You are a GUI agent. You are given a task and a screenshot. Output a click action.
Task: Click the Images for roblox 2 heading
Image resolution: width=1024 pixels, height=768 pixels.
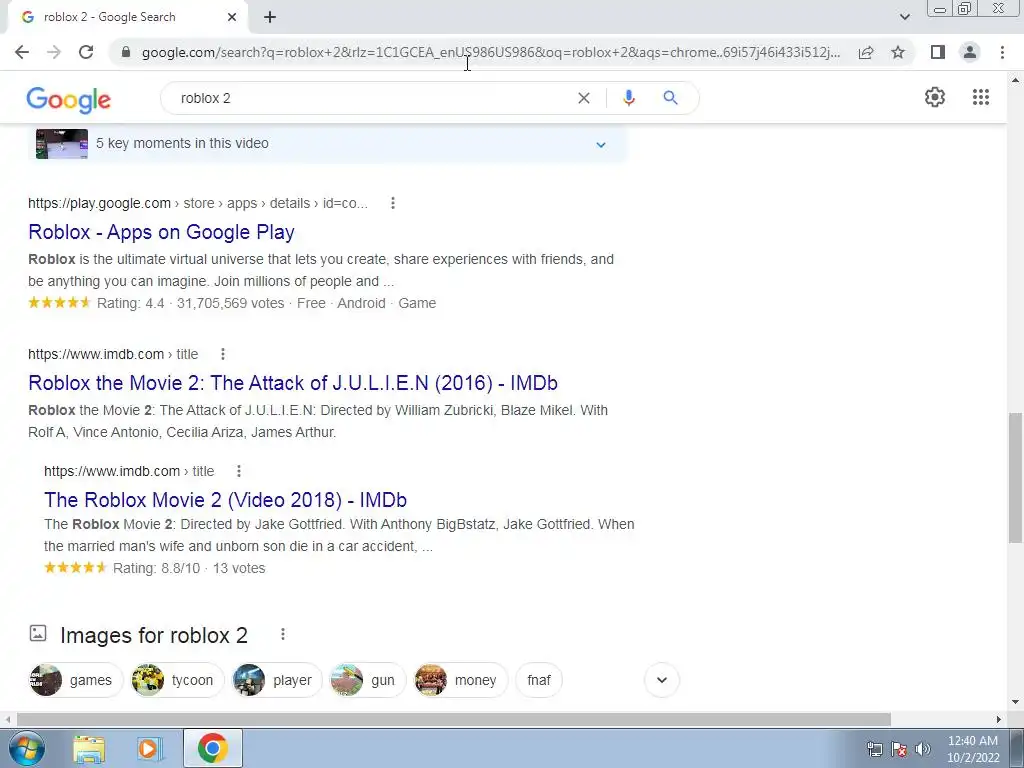154,635
